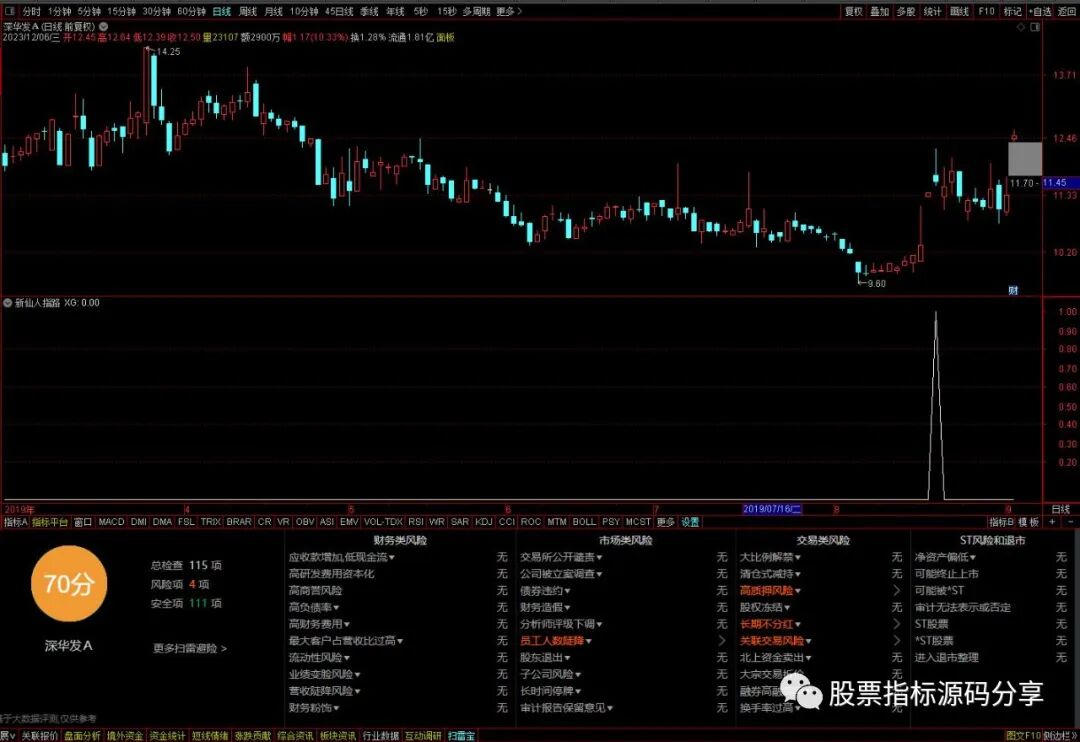Screen dimensions: 1080x742
Task: Open arrow beside 长期不分红 row
Action: click(896, 624)
